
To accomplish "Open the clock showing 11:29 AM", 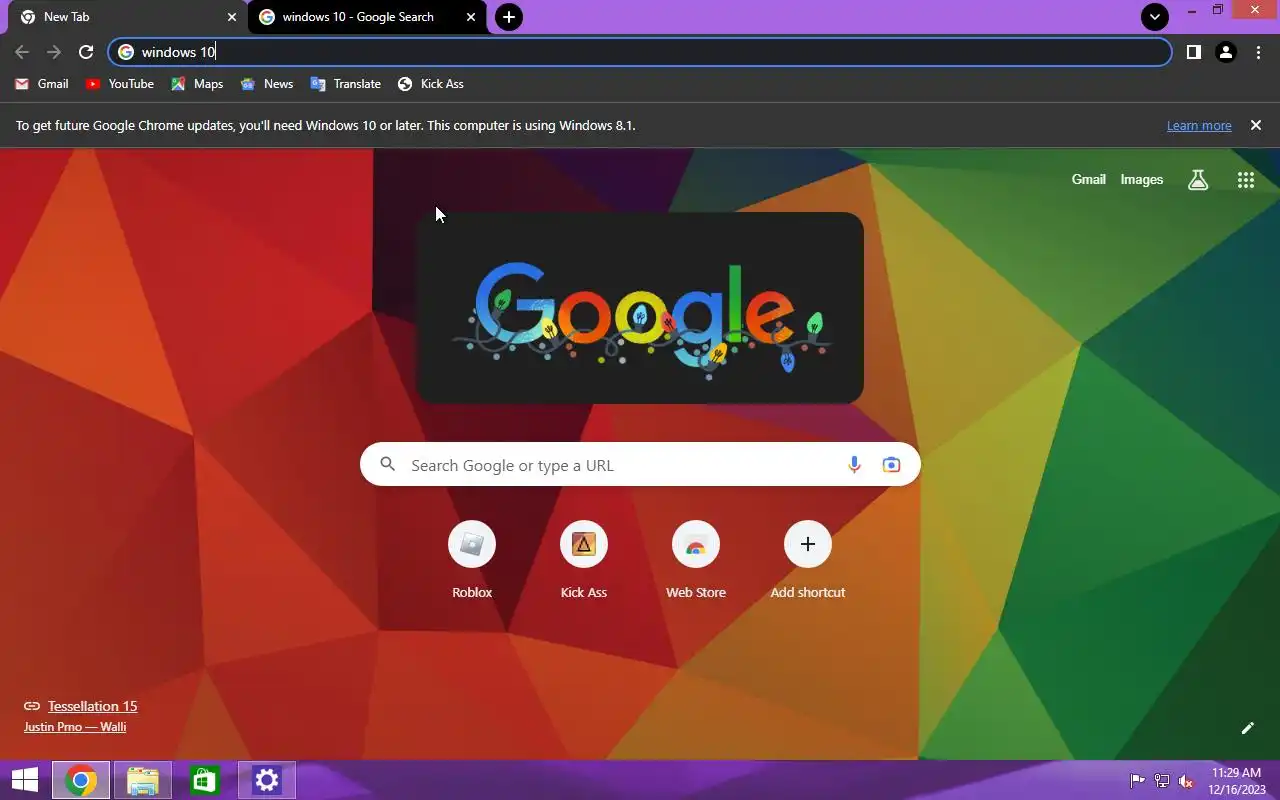I will click(x=1236, y=781).
